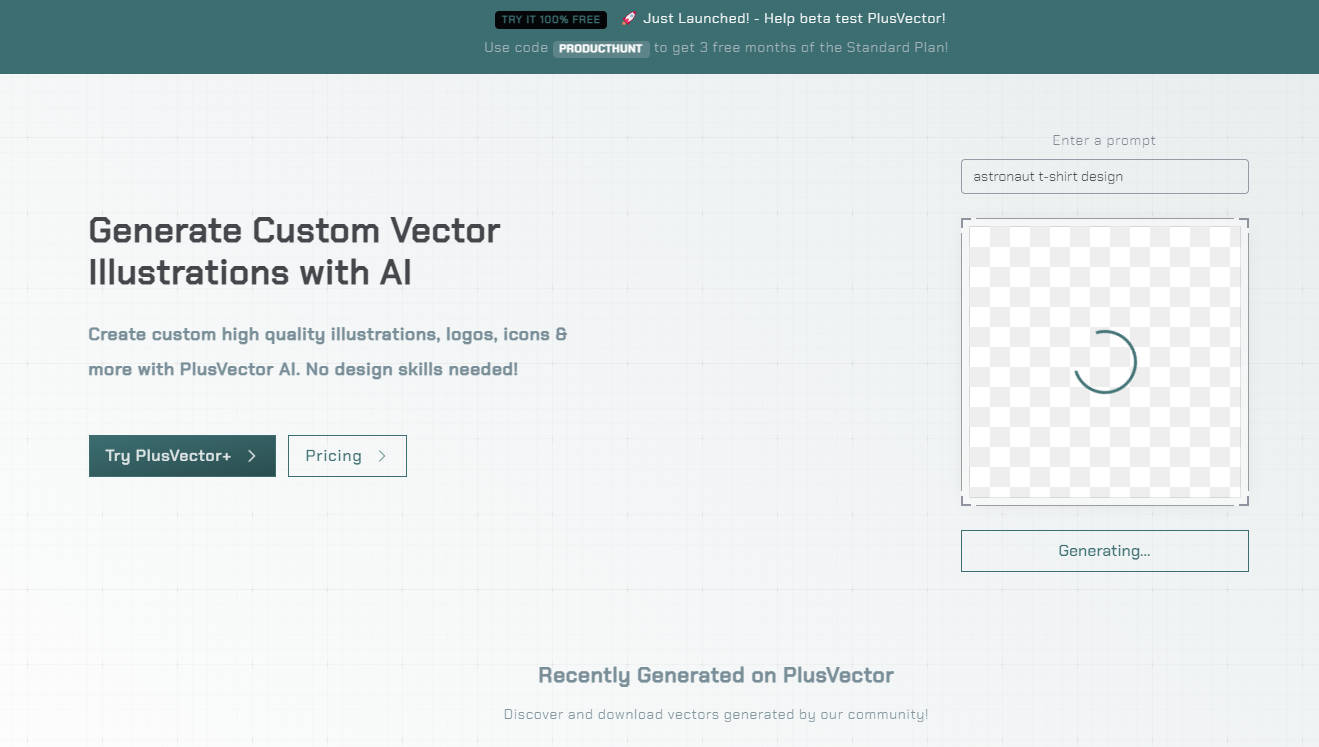
Task: Open Try PlusVector+ button
Action: point(182,456)
